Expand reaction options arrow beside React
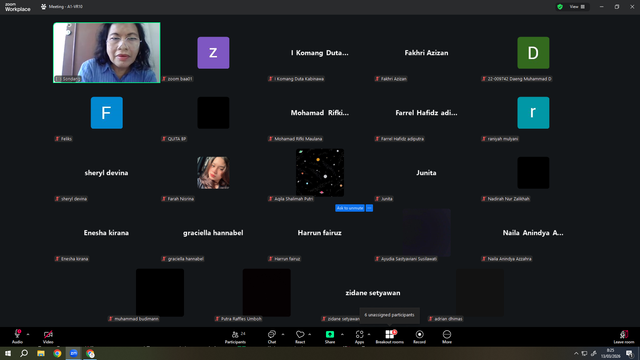The height and width of the screenshot is (360, 640). point(310,334)
